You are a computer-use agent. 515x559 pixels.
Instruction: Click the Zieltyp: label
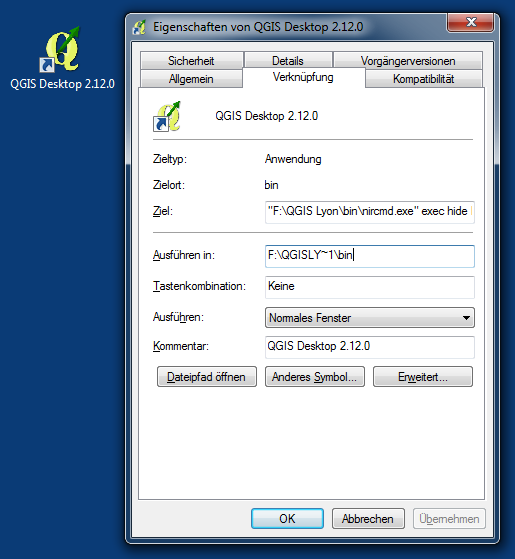tap(170, 159)
